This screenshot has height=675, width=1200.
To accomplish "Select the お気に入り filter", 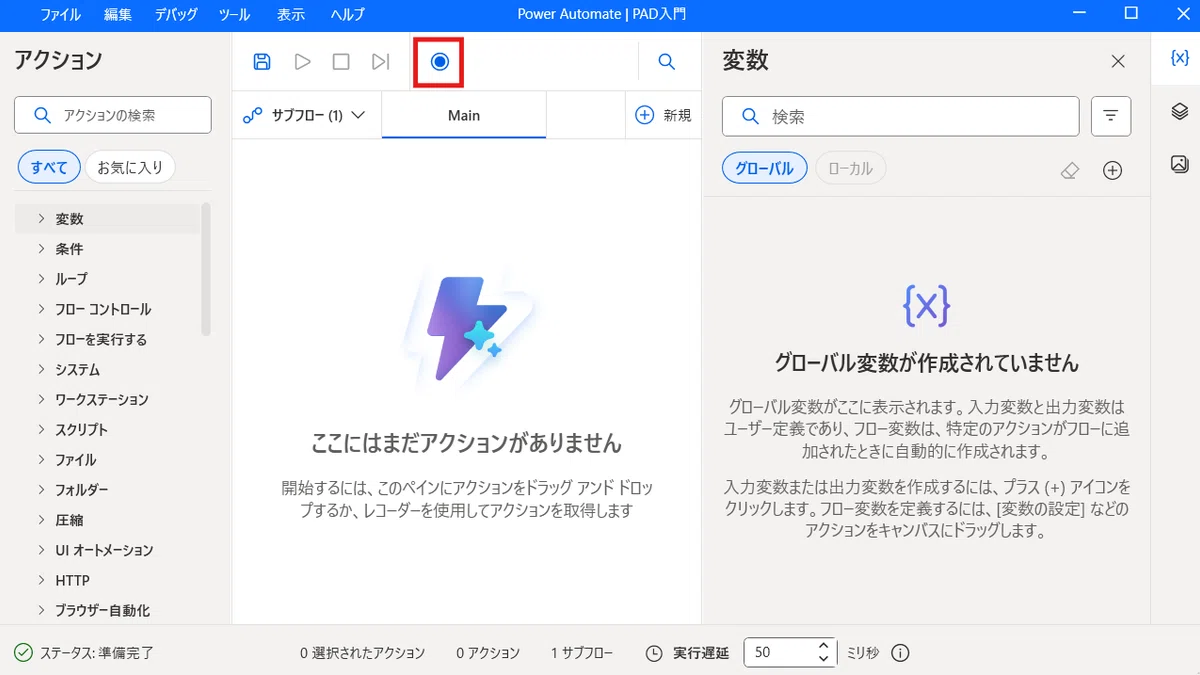I will coord(130,168).
